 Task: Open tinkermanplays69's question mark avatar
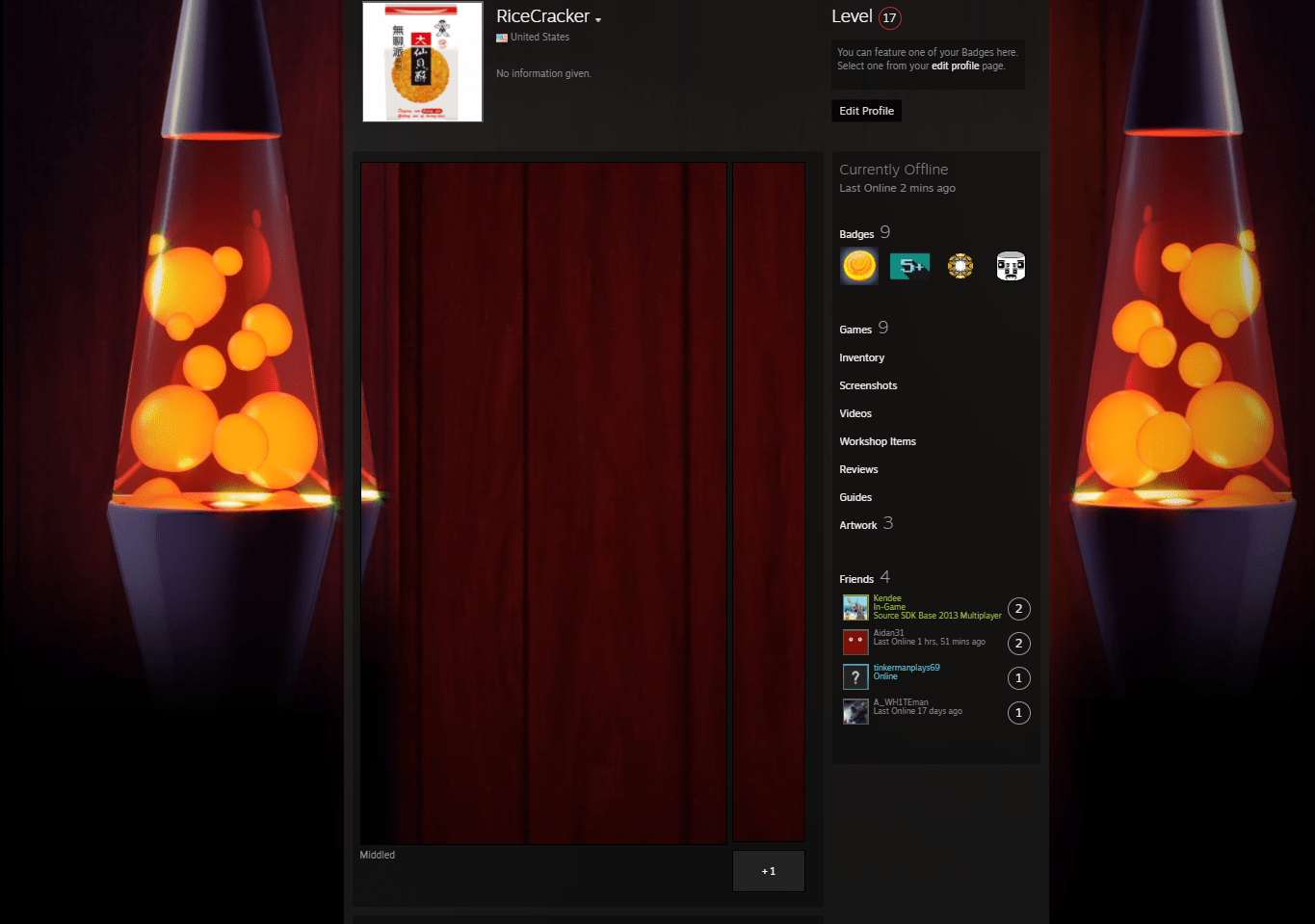point(855,677)
